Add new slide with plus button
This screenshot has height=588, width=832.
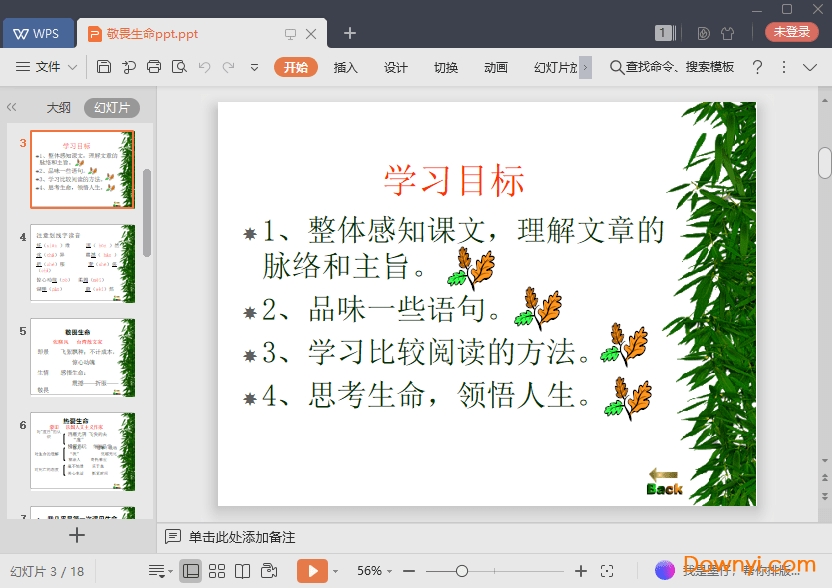point(76,535)
